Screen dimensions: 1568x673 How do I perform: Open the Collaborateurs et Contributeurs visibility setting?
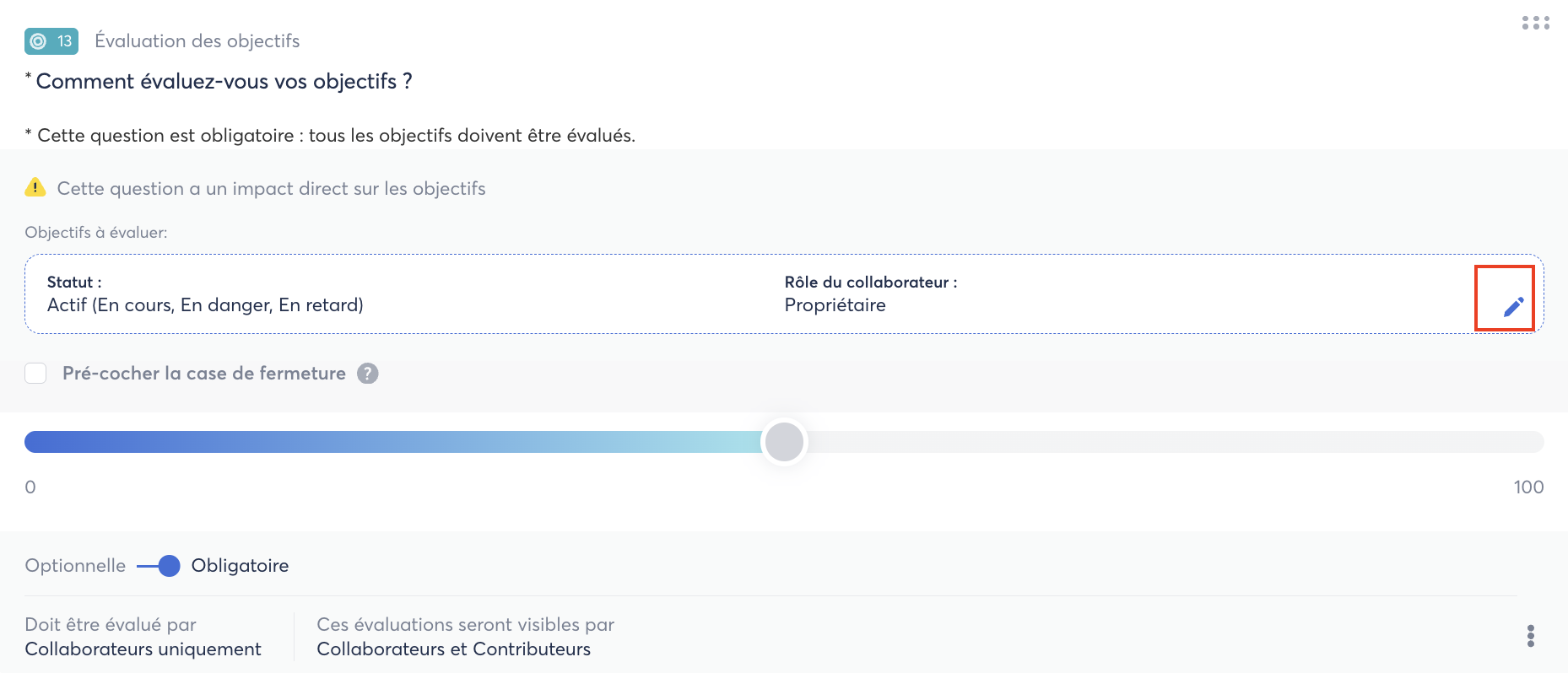coord(453,649)
